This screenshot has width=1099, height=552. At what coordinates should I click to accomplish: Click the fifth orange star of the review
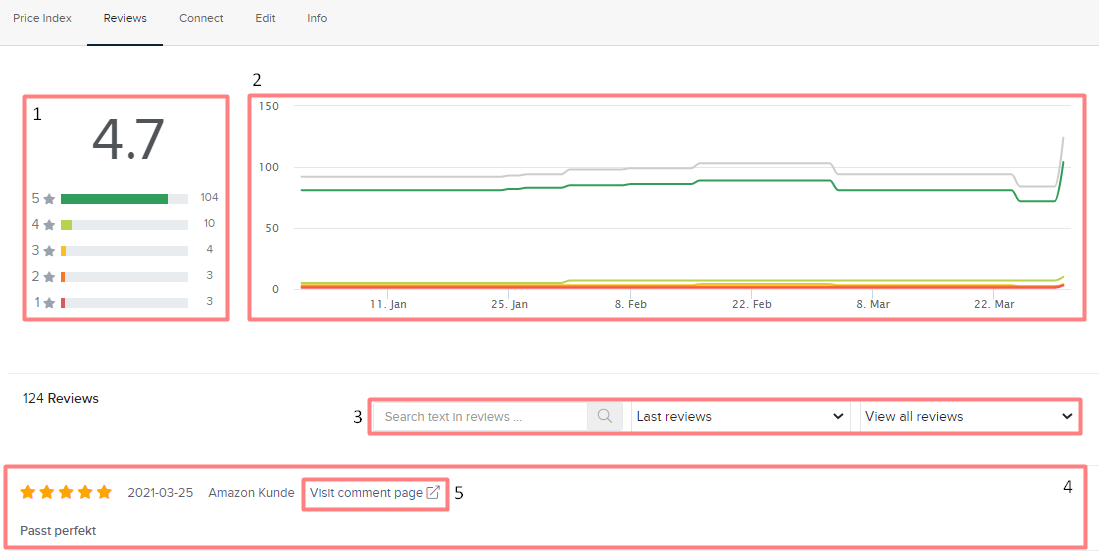(104, 492)
